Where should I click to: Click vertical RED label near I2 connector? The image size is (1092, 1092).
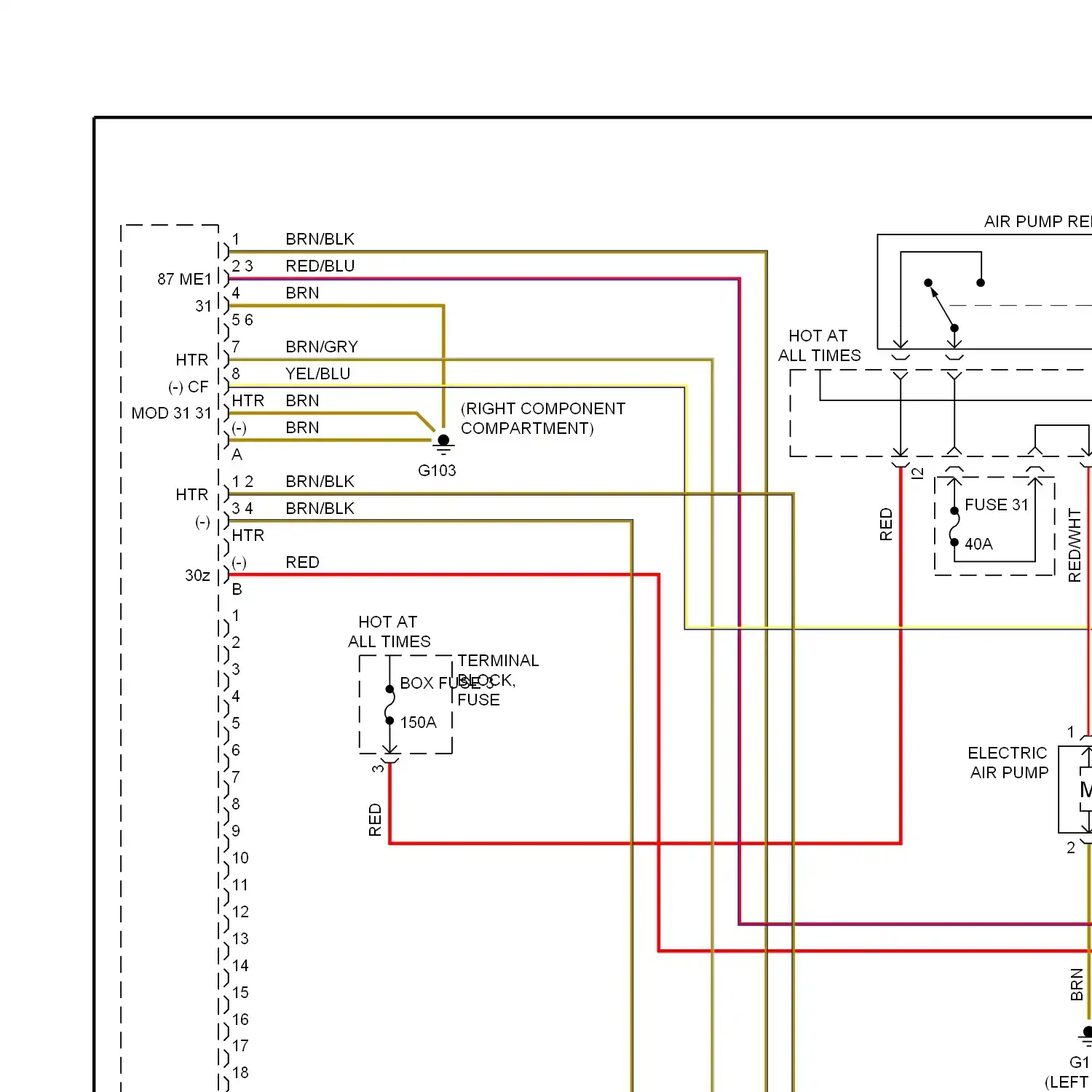pyautogui.click(x=886, y=525)
